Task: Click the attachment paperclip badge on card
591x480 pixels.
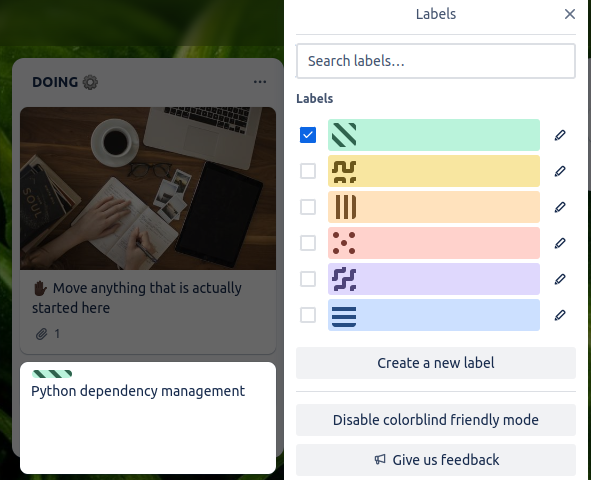Action: [47, 334]
